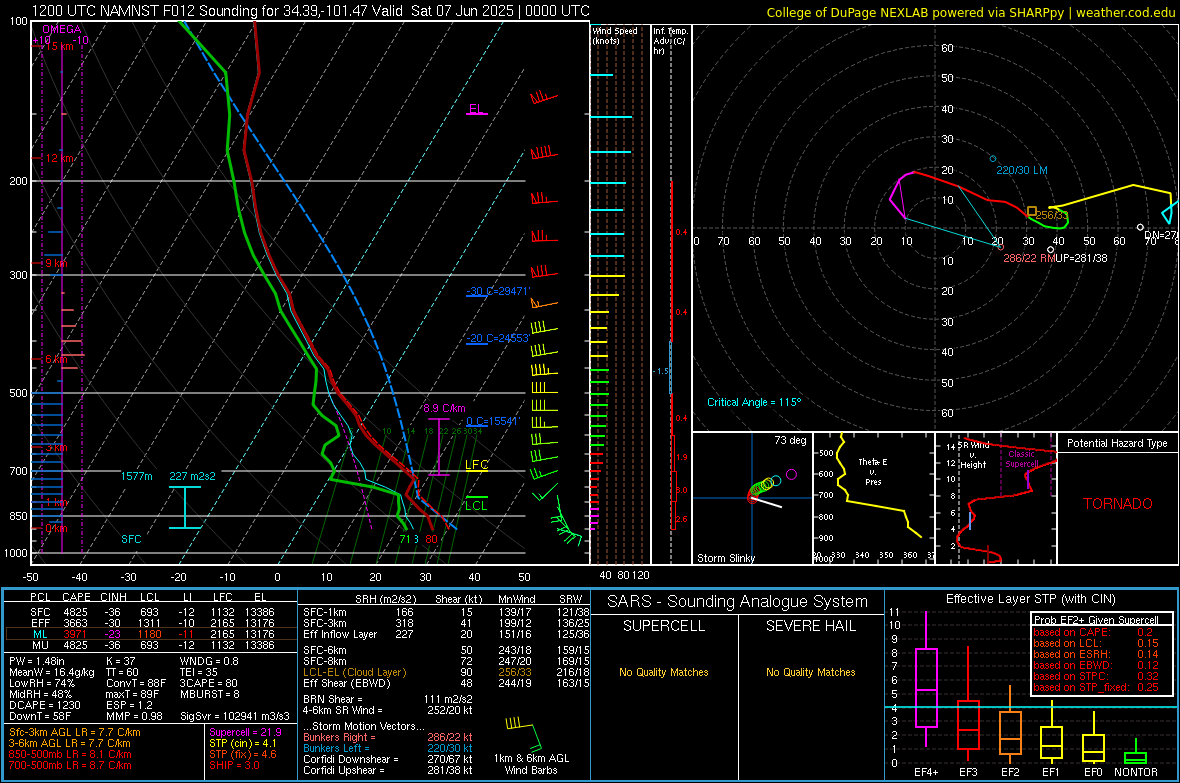Screen dimensions: 1180x783
Task: Click the 73 deg label in Storm Slinky
Action: coord(790,440)
